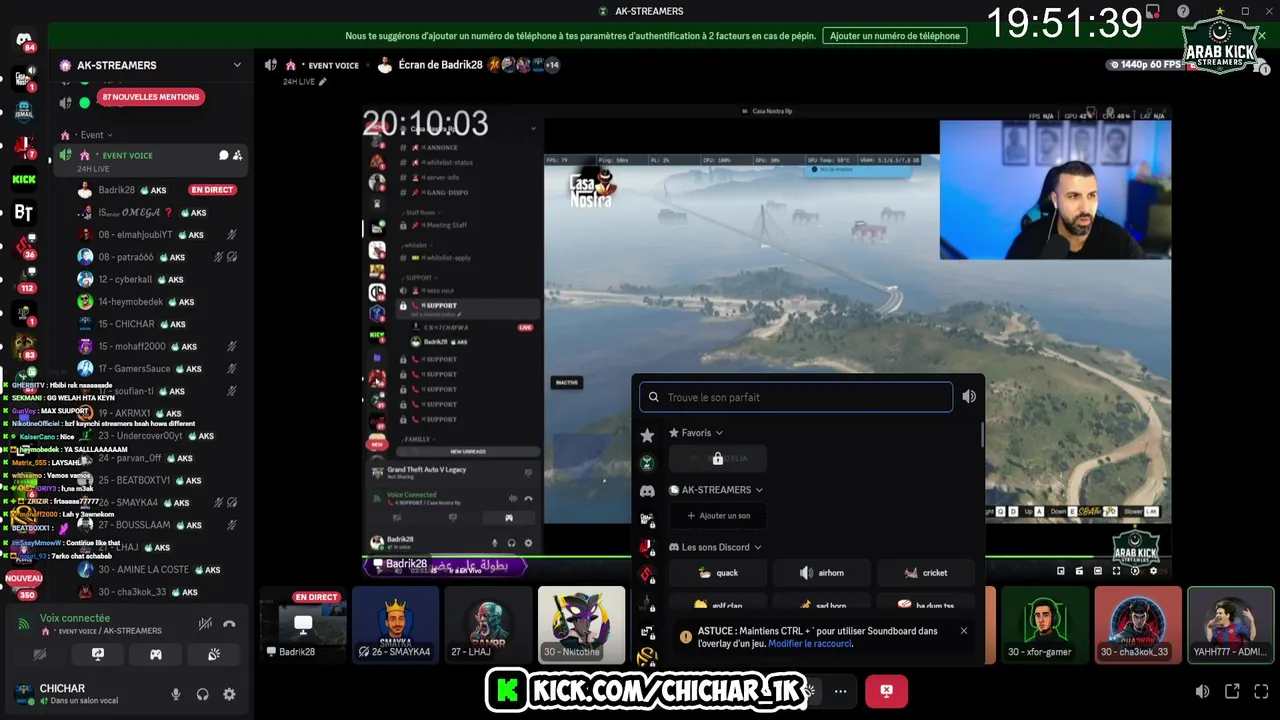Open the KICK server icon in sidebar
The image size is (1280, 720).
[24, 179]
